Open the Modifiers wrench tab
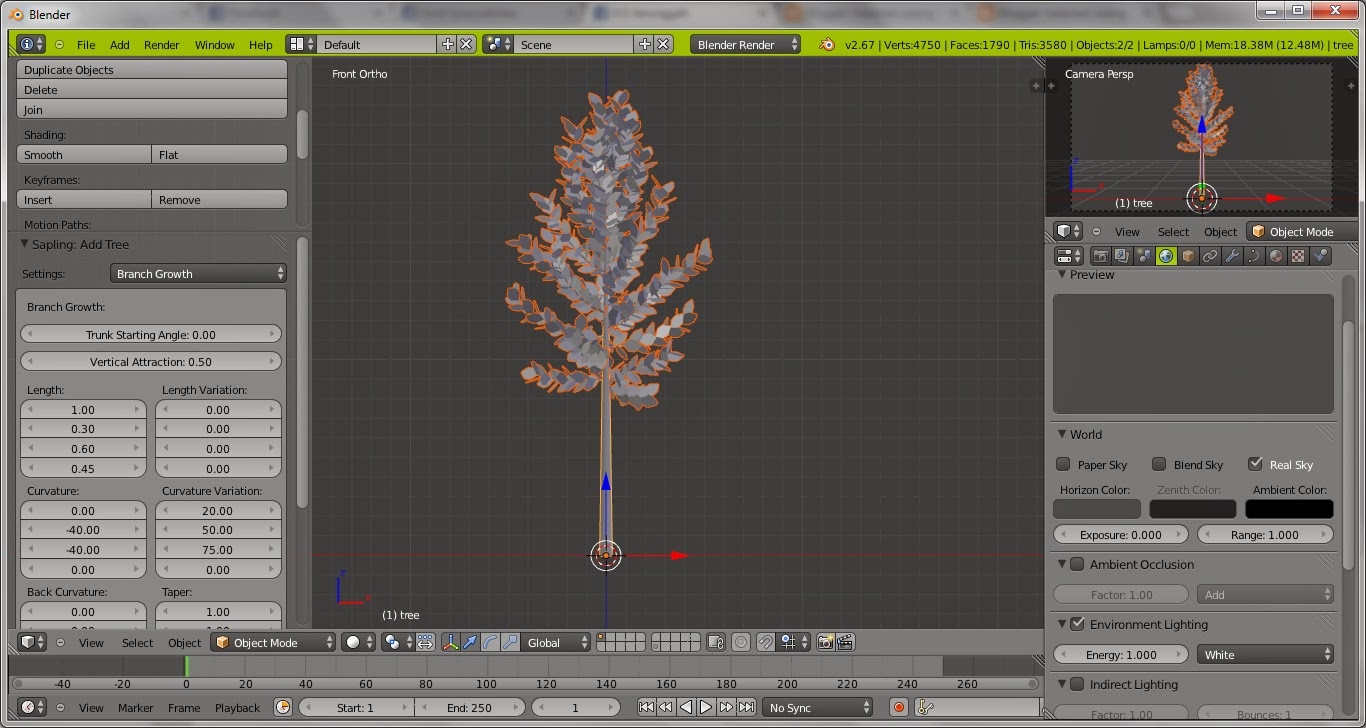Screen dimensions: 1366x728 (1232, 256)
